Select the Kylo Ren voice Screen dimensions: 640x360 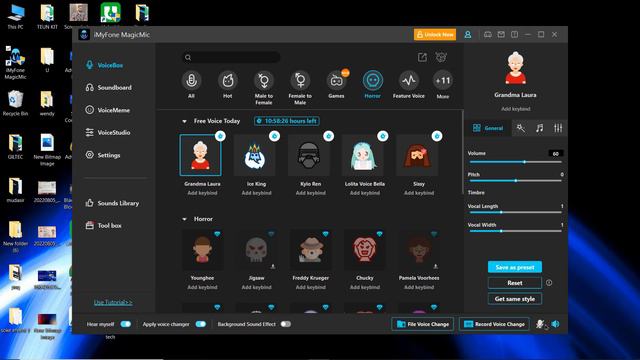(x=310, y=156)
